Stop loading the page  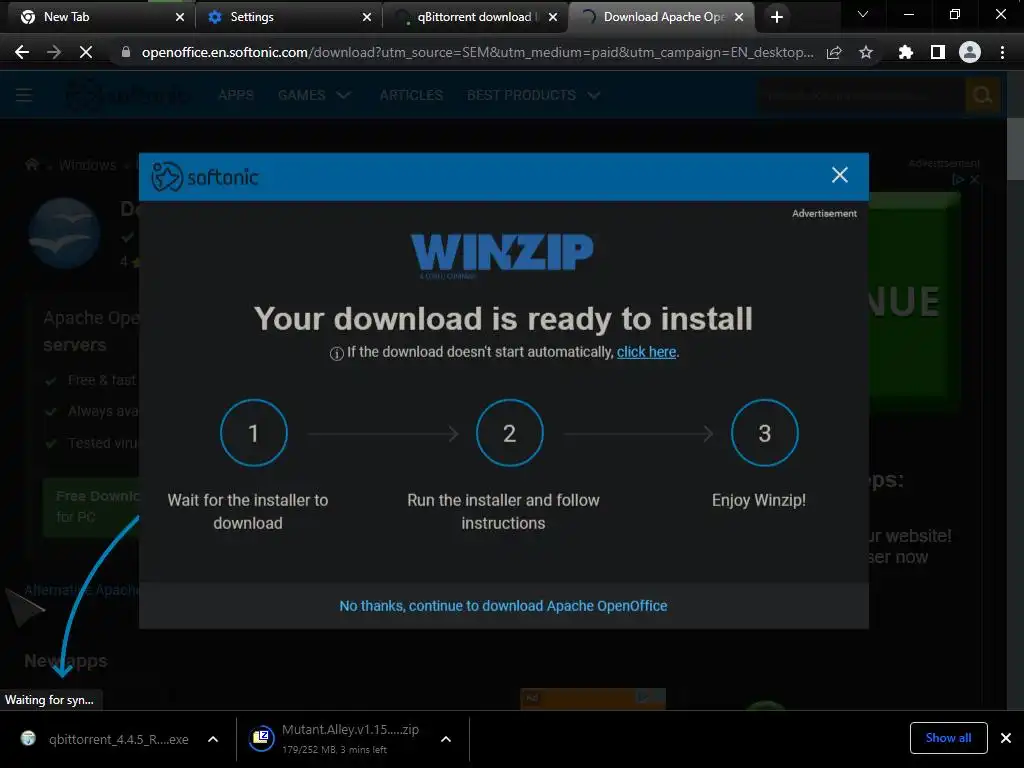click(86, 52)
